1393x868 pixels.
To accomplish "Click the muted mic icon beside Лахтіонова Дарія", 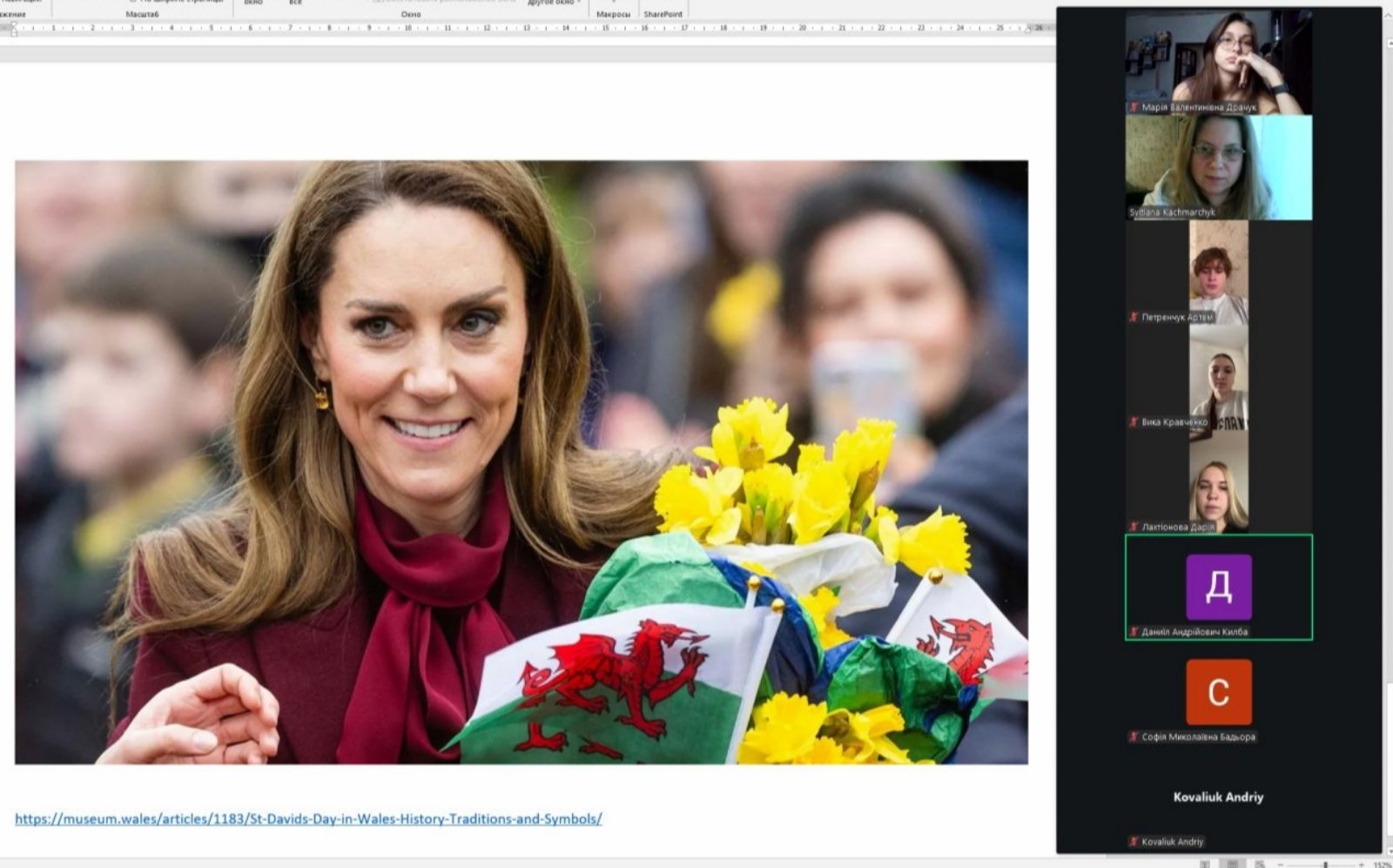I will coord(1134,527).
